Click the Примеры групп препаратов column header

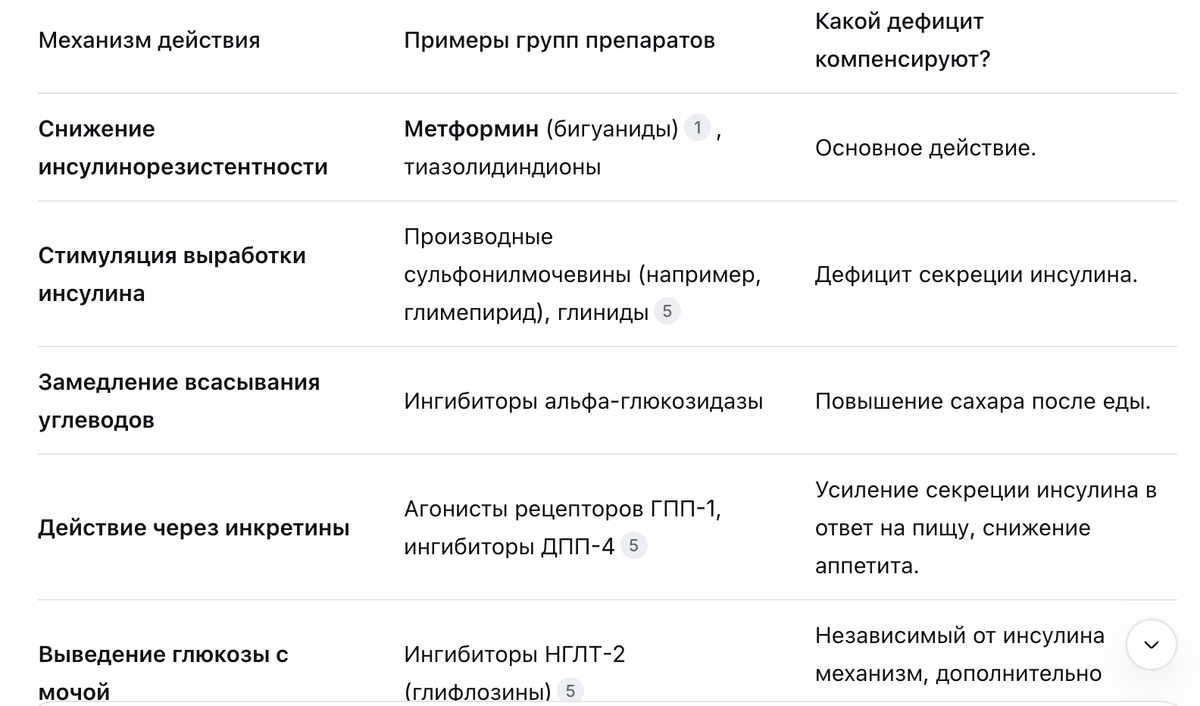(x=559, y=41)
